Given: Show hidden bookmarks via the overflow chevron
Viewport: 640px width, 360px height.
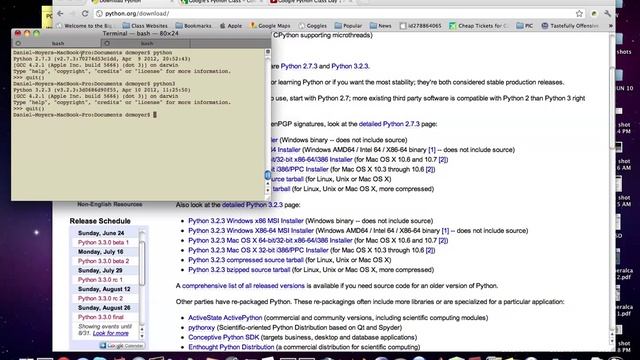Looking at the screenshot, I should click(x=611, y=26).
